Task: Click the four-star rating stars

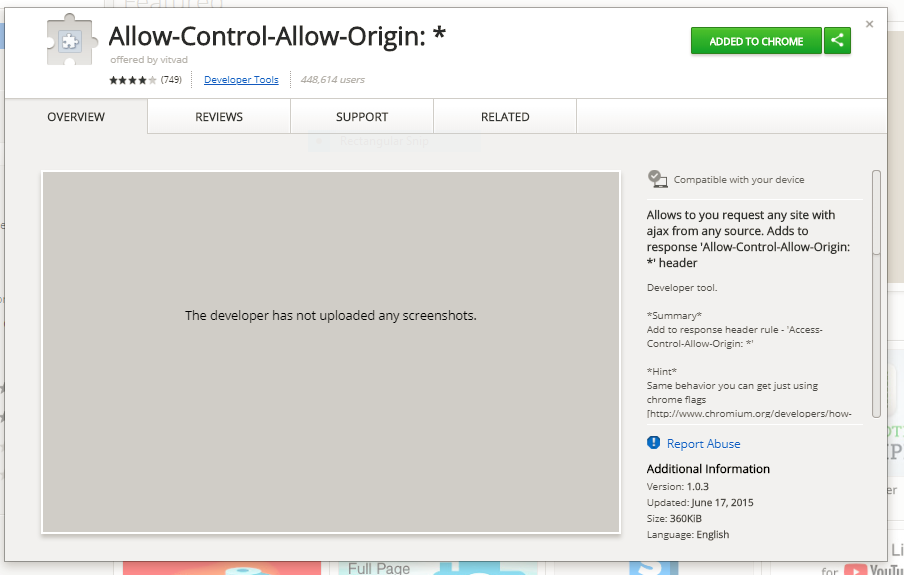Action: [x=133, y=80]
